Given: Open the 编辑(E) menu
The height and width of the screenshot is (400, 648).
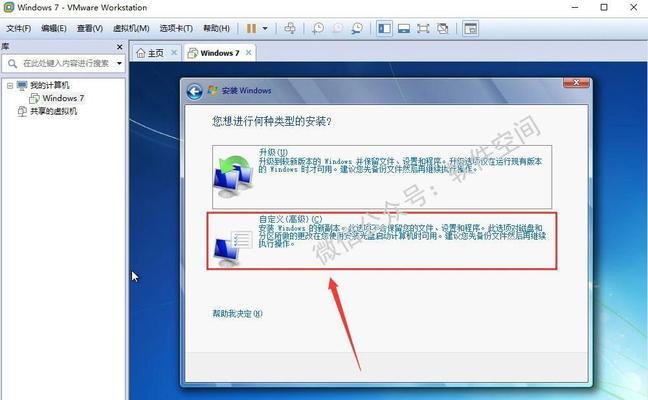Looking at the screenshot, I should tap(54, 29).
